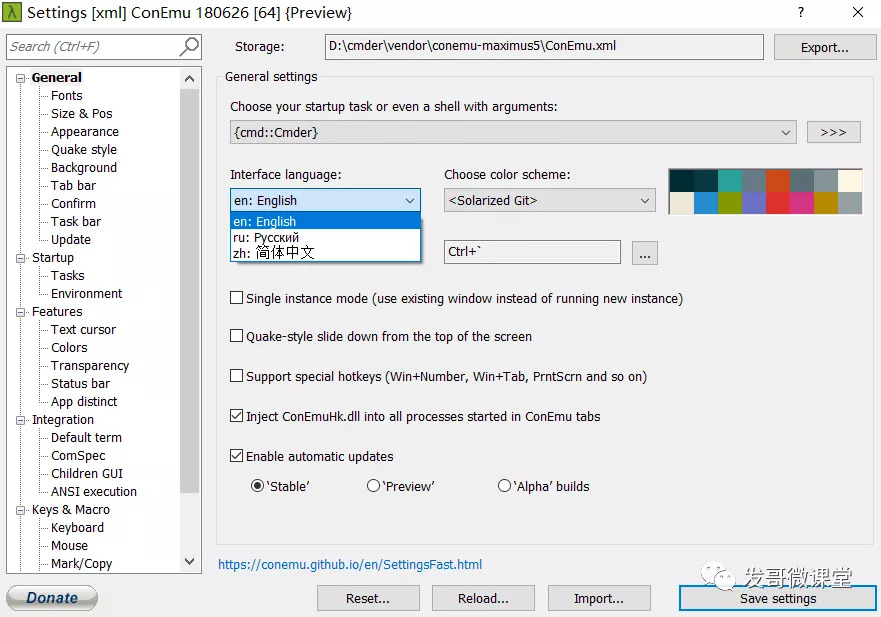Click the ellipsis button next to Ctrl+` hotkey

pyautogui.click(x=645, y=253)
